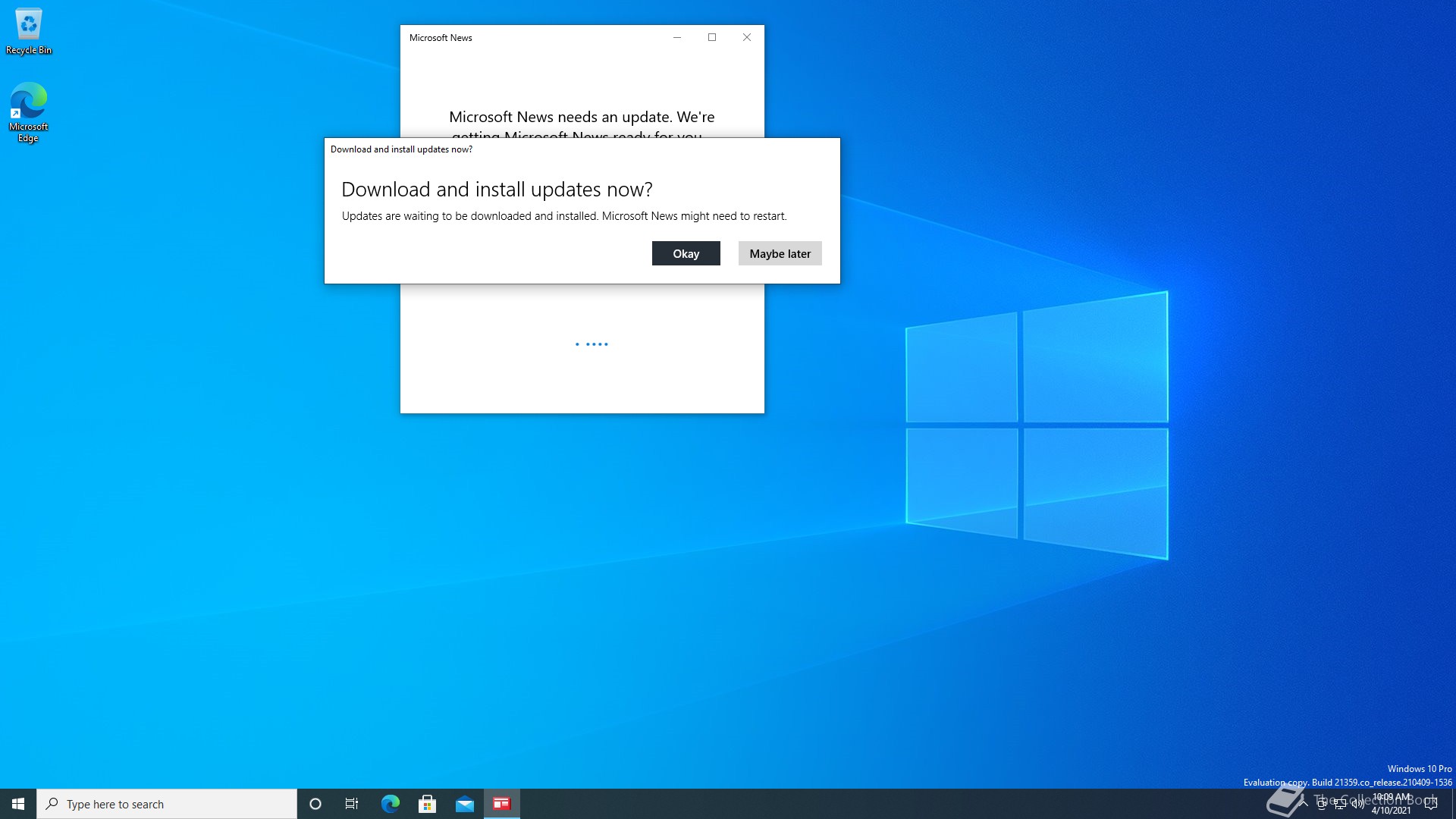Screen dimensions: 1456x819
Task: Click the Microsoft News window title text
Action: pos(441,38)
